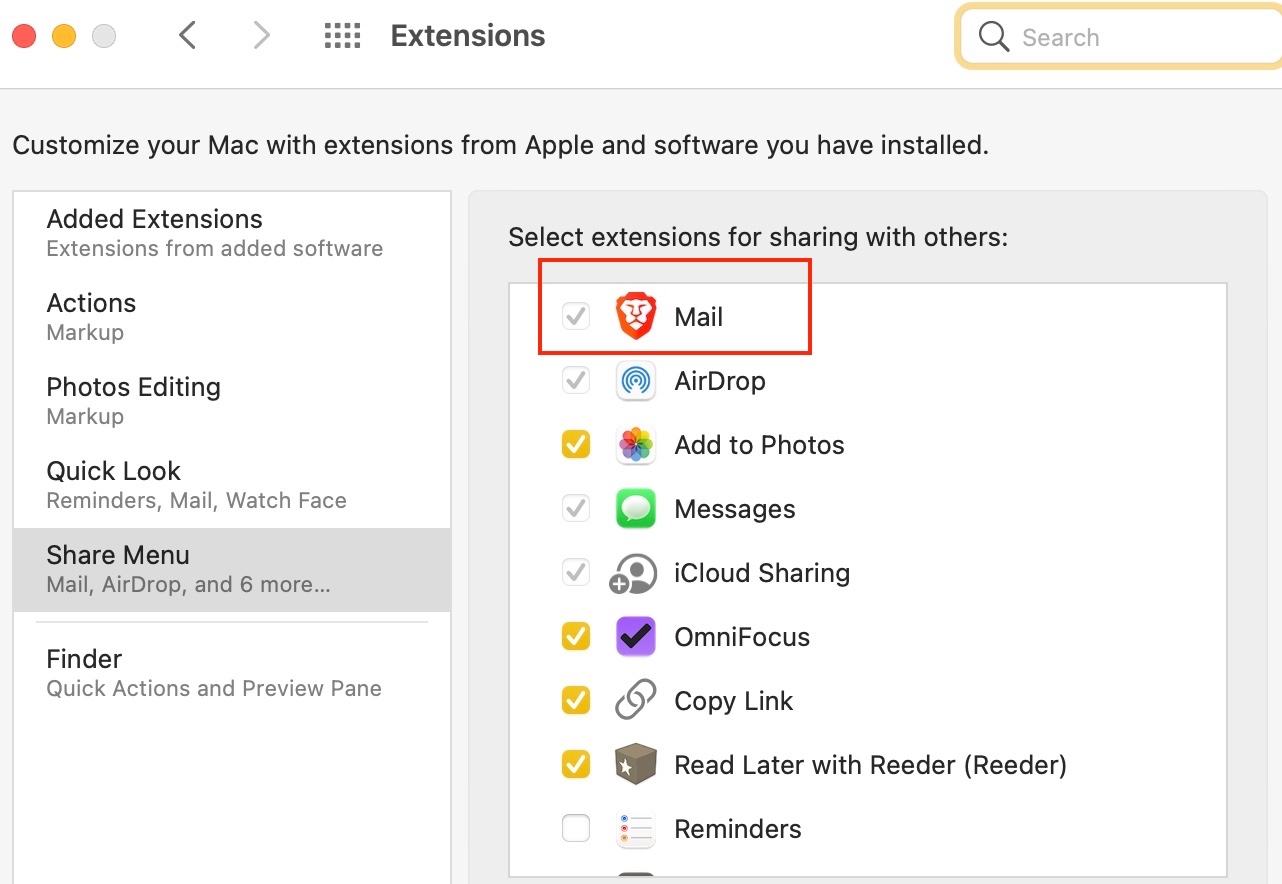The height and width of the screenshot is (884, 1282).
Task: Click the magnifying glass search icon
Action: (x=994, y=37)
